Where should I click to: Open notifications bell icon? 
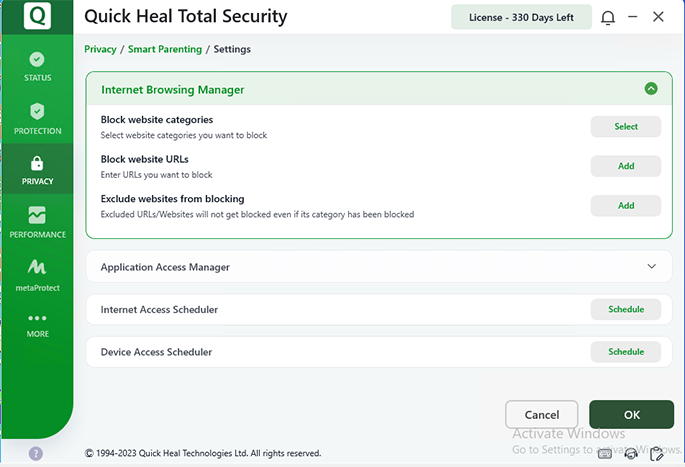(x=608, y=17)
